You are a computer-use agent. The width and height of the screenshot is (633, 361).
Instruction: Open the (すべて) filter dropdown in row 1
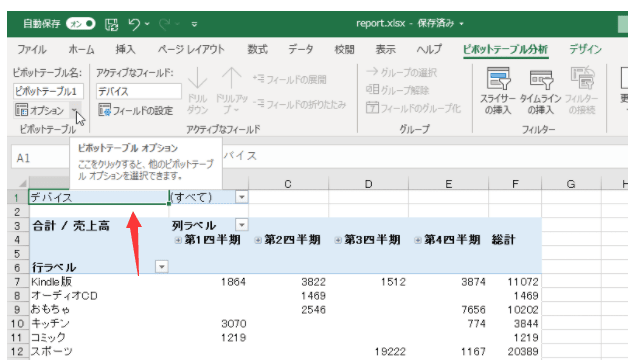pos(241,197)
